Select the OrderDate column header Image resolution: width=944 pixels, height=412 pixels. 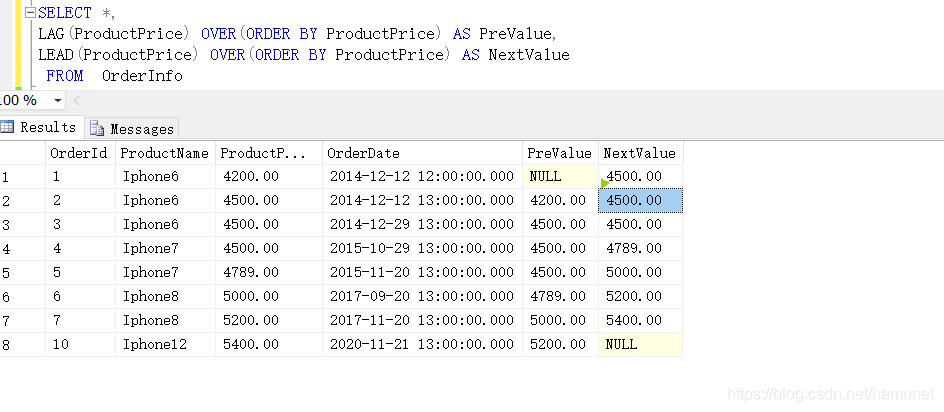(x=421, y=153)
